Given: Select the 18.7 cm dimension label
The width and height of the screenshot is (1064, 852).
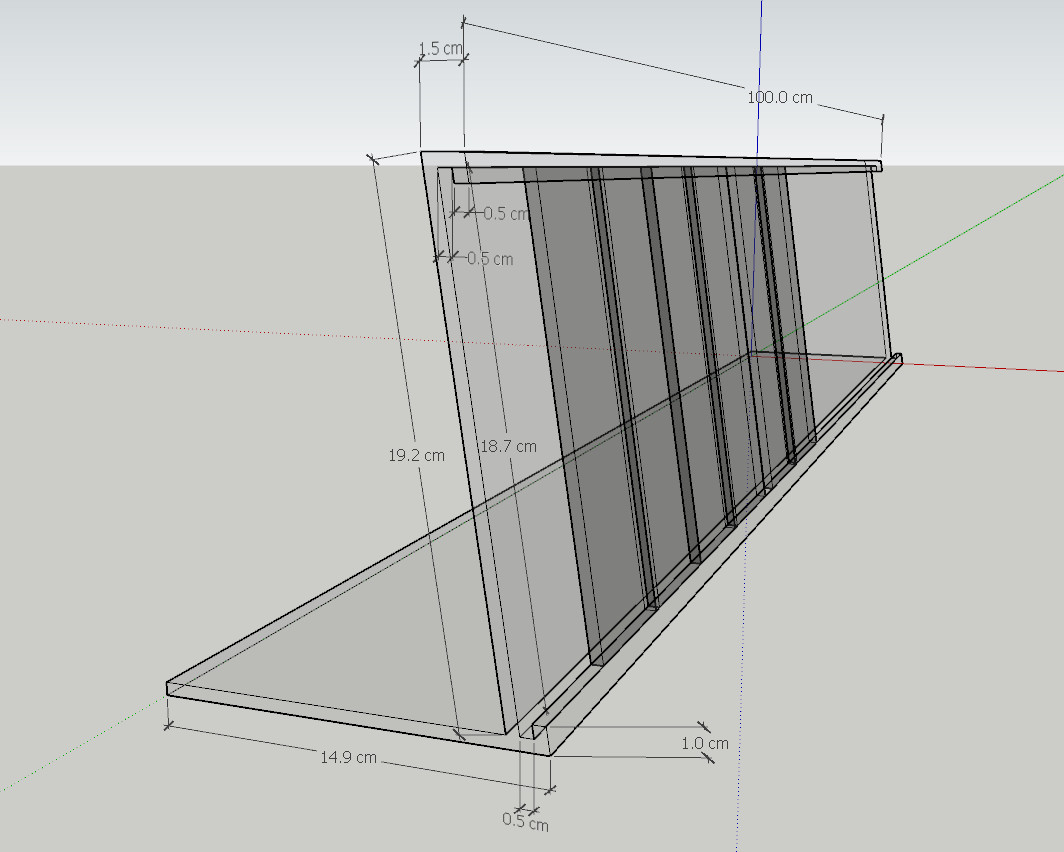Looking at the screenshot, I should 507,447.
